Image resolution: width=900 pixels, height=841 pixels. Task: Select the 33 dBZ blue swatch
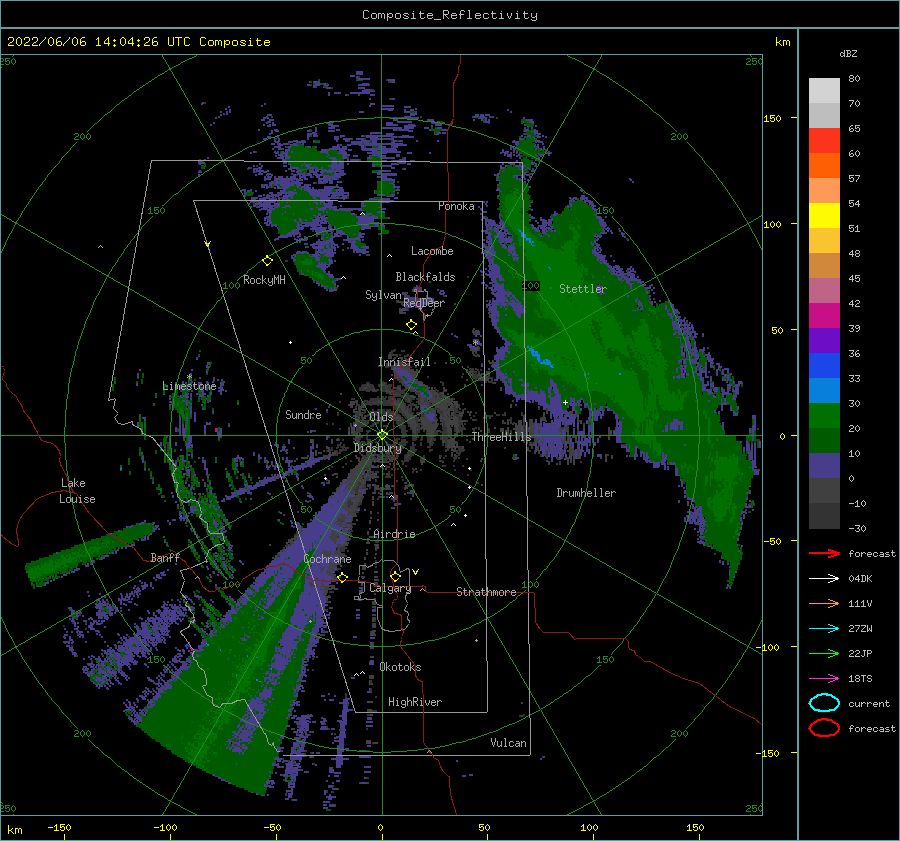coord(824,365)
